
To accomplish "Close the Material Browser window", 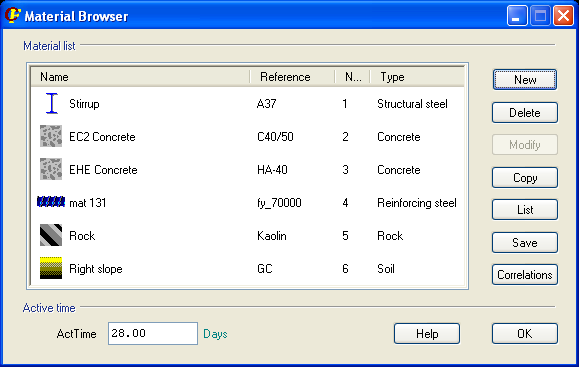I will [563, 16].
